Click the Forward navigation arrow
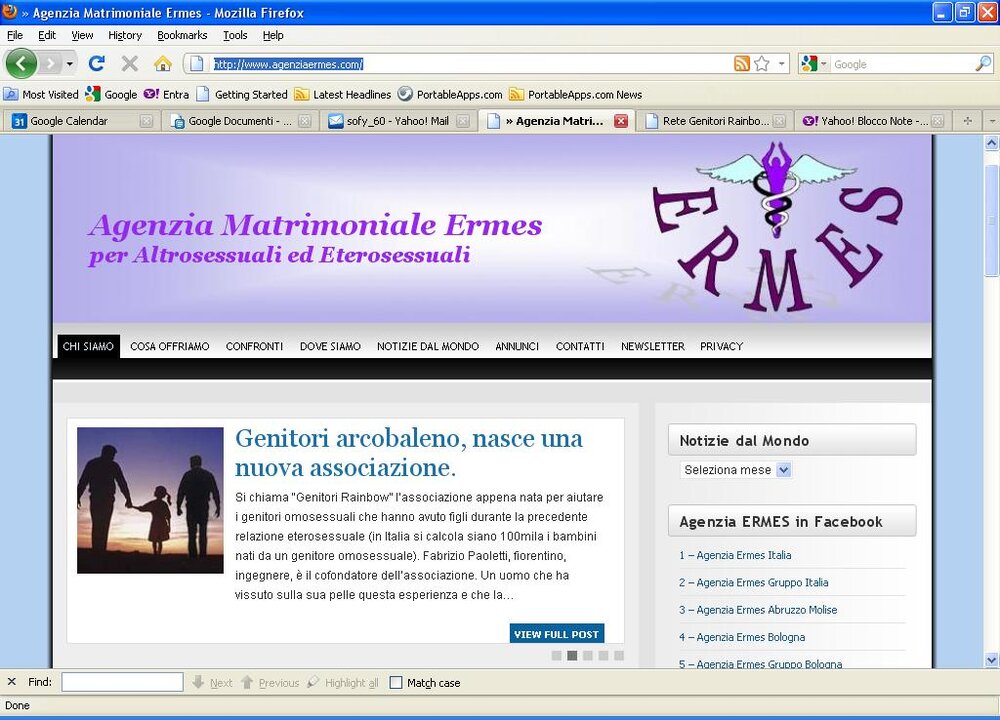 (50, 64)
